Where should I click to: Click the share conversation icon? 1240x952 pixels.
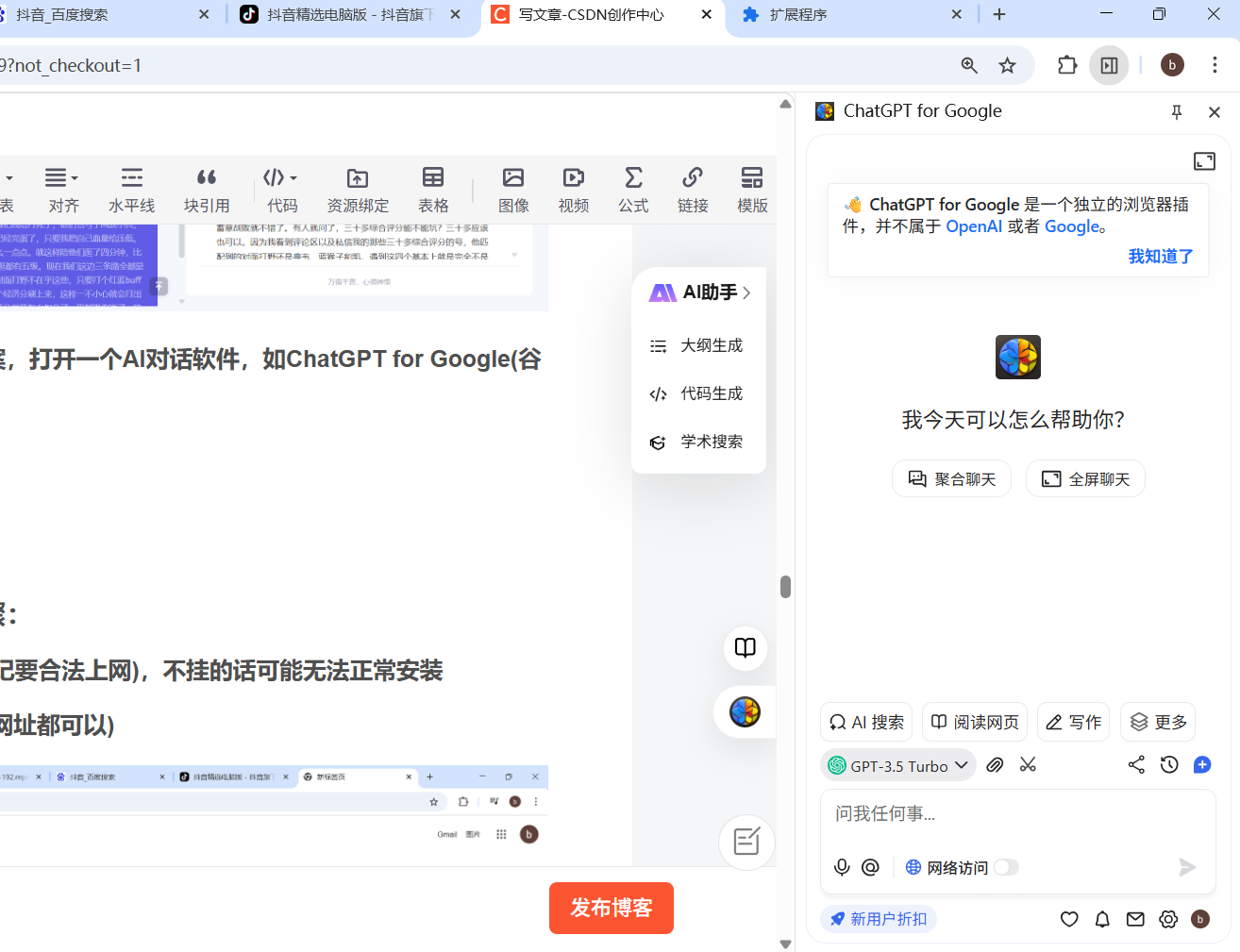(x=1136, y=765)
